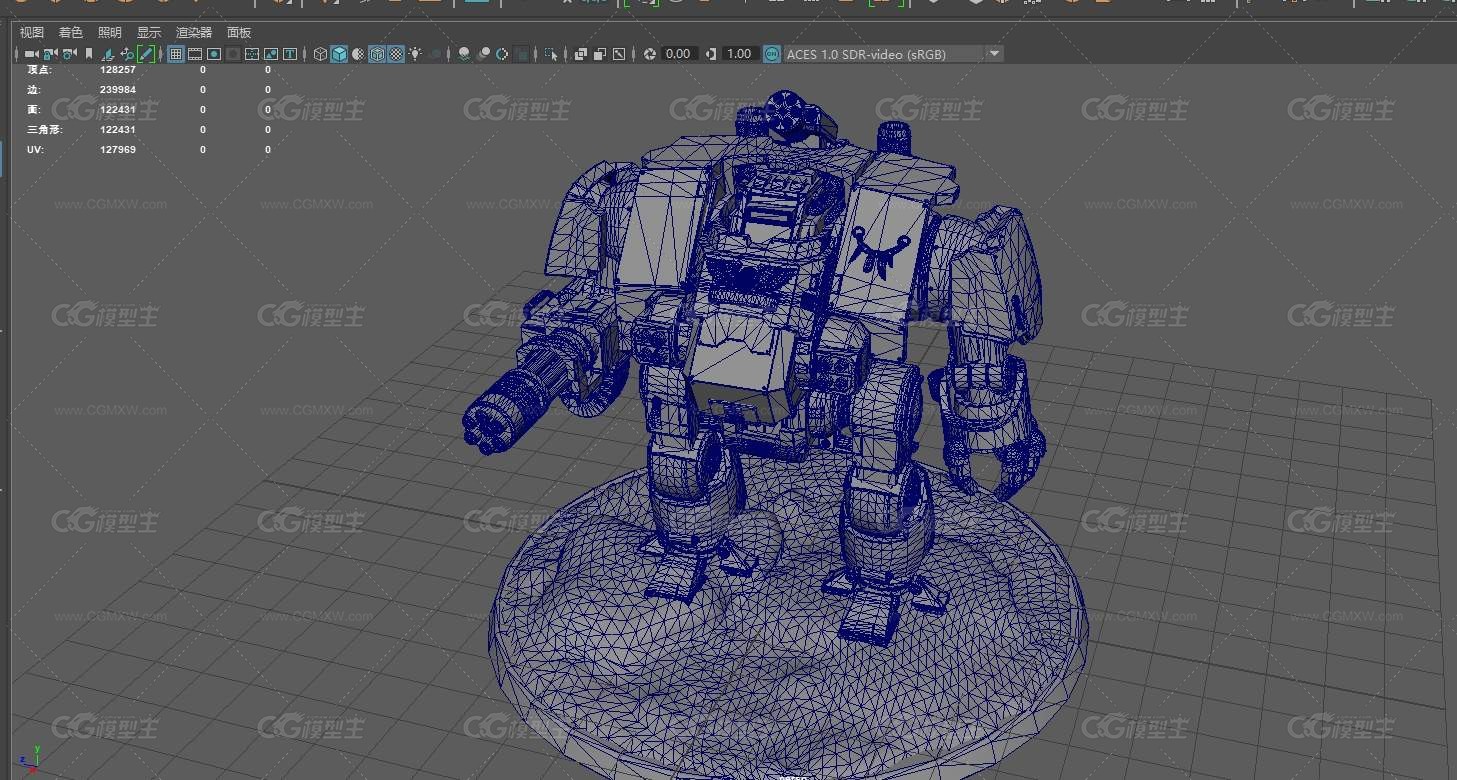Open the 着色 menu
The width and height of the screenshot is (1457, 780).
[71, 33]
